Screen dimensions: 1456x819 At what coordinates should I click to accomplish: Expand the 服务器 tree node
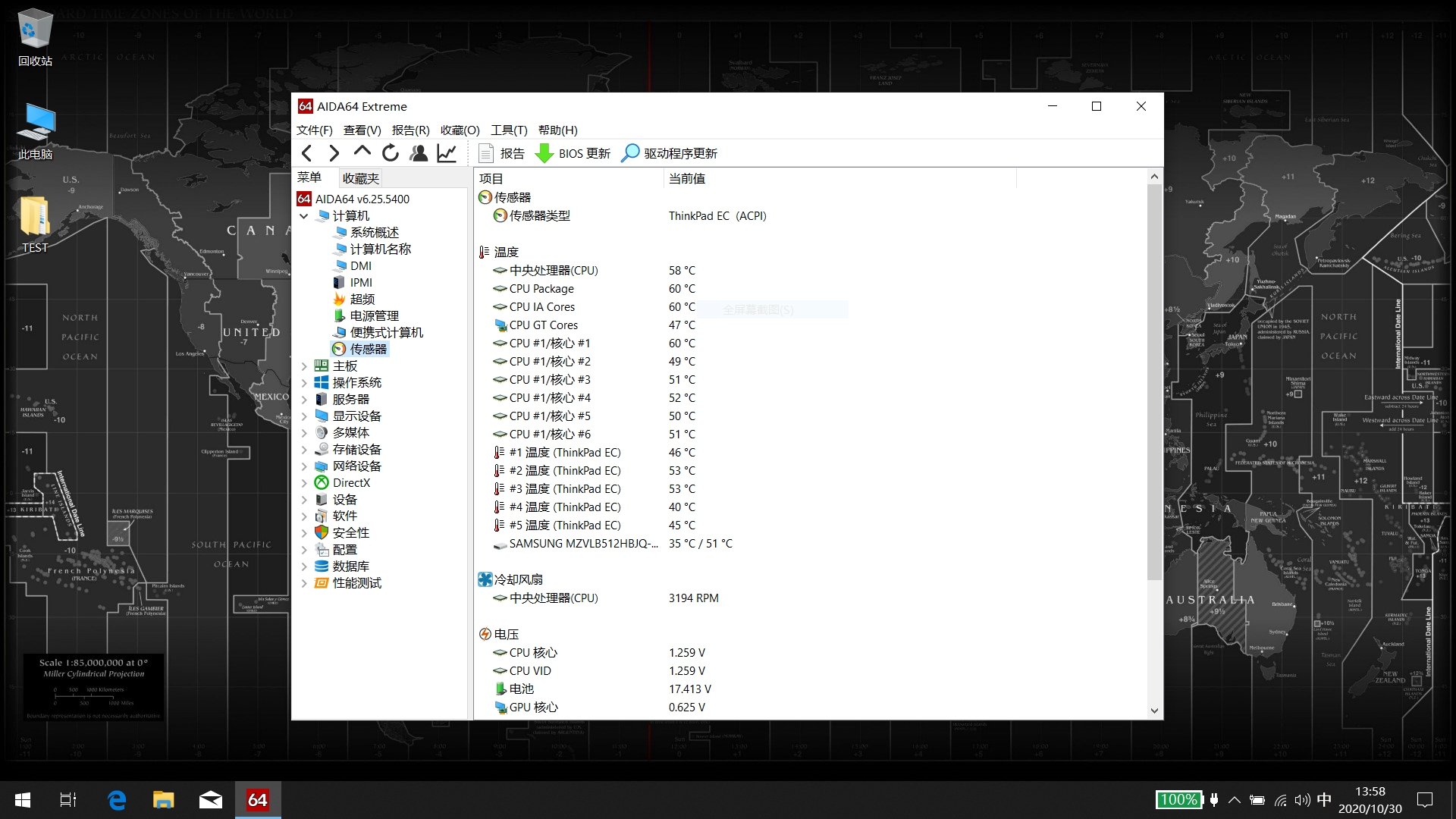click(304, 400)
